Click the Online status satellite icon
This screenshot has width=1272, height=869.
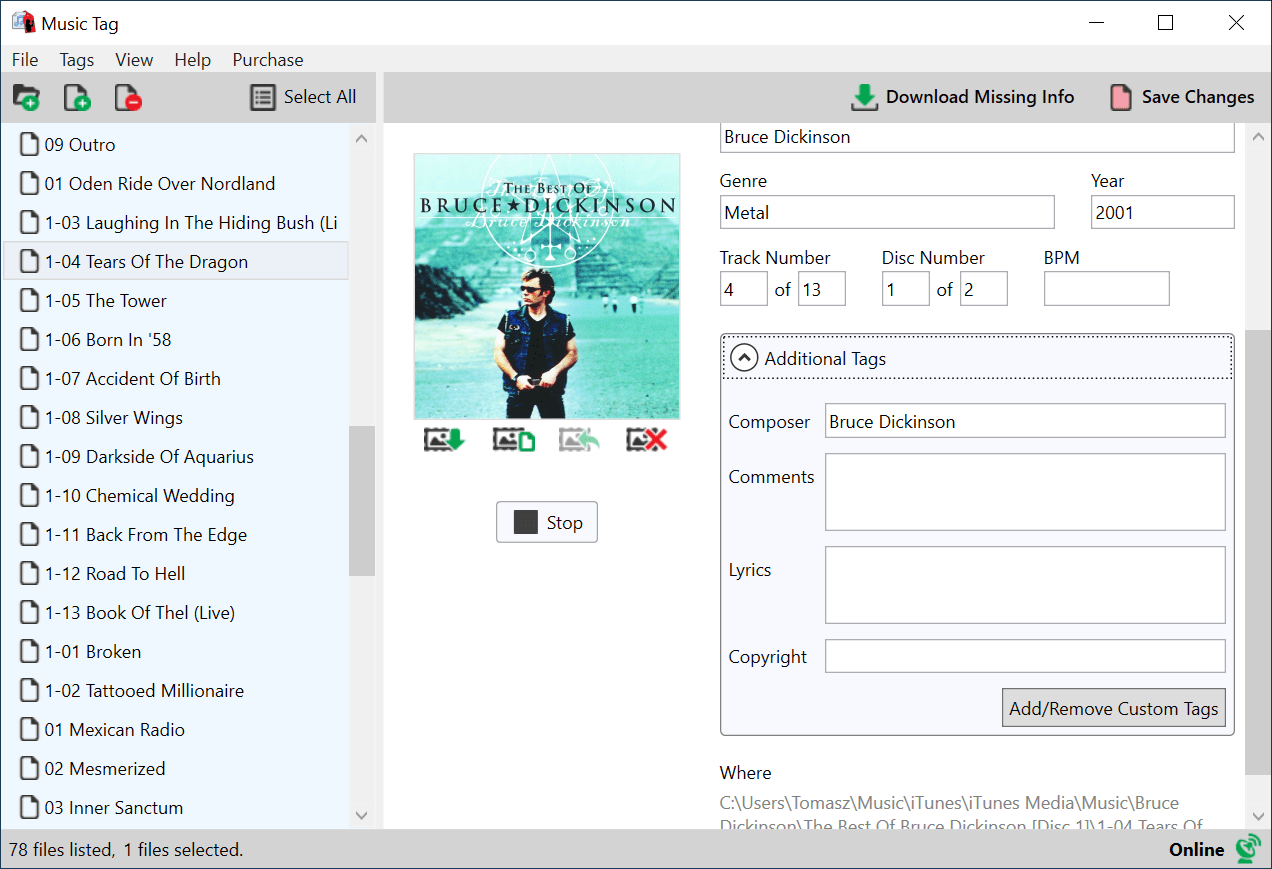point(1247,849)
